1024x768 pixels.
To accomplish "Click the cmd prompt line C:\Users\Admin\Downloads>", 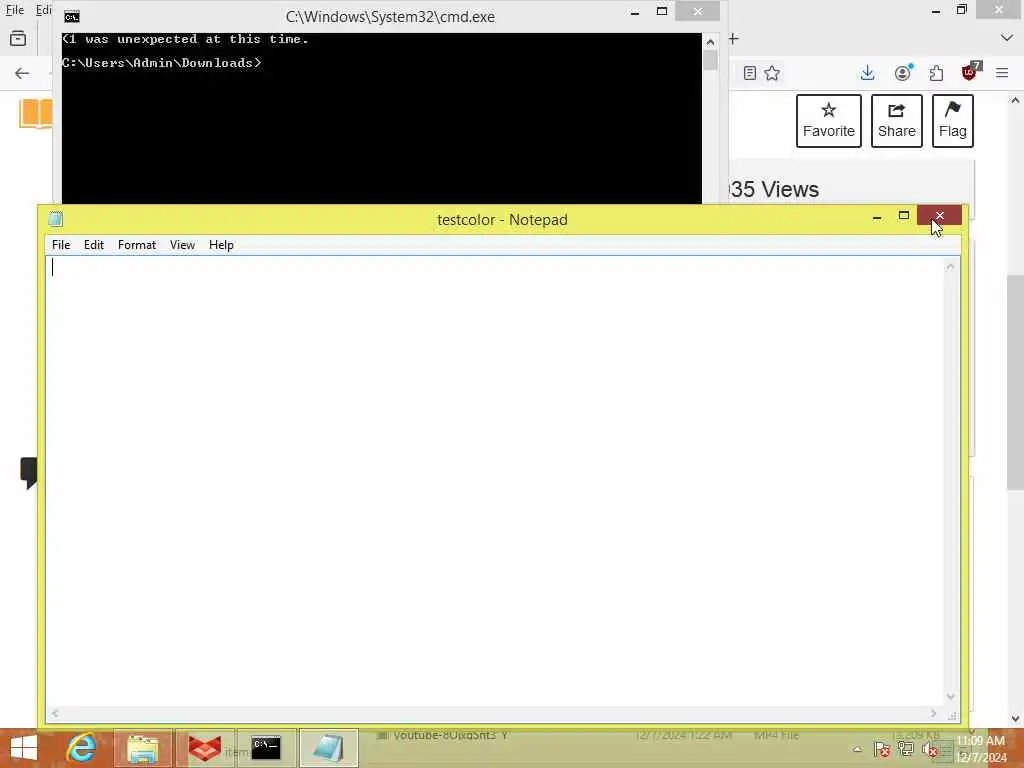I will click(161, 63).
